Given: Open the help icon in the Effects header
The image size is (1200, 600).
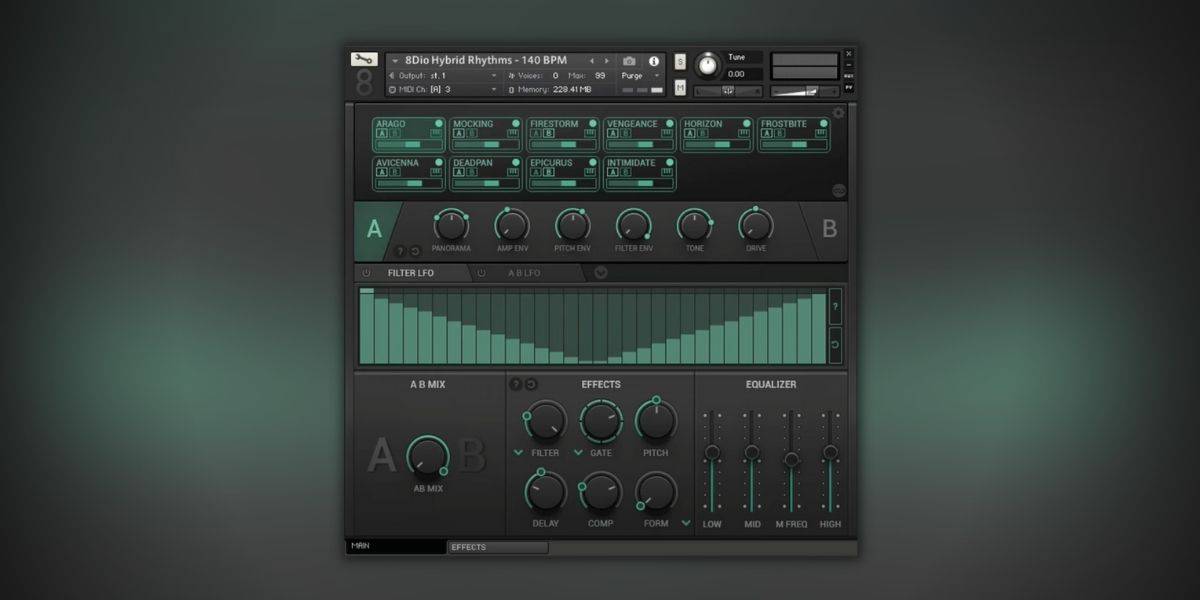Looking at the screenshot, I should (516, 384).
